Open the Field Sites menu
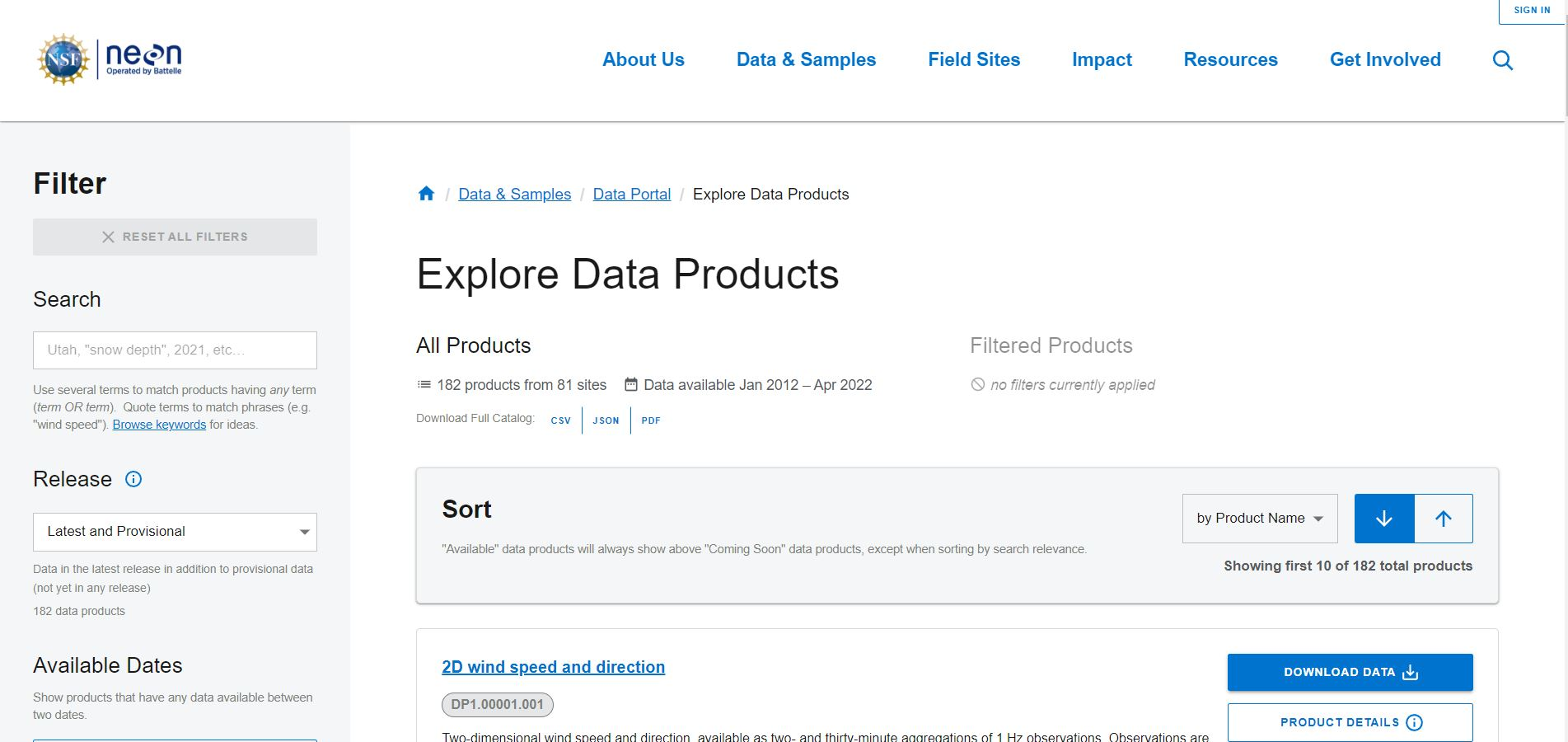The height and width of the screenshot is (742, 1568). [x=973, y=60]
